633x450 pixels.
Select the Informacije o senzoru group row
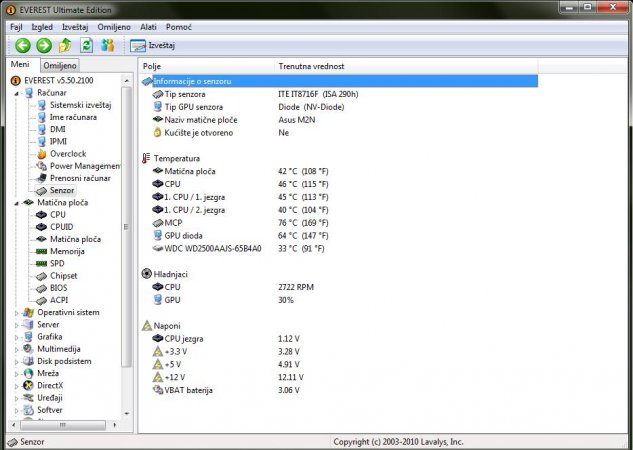340,81
